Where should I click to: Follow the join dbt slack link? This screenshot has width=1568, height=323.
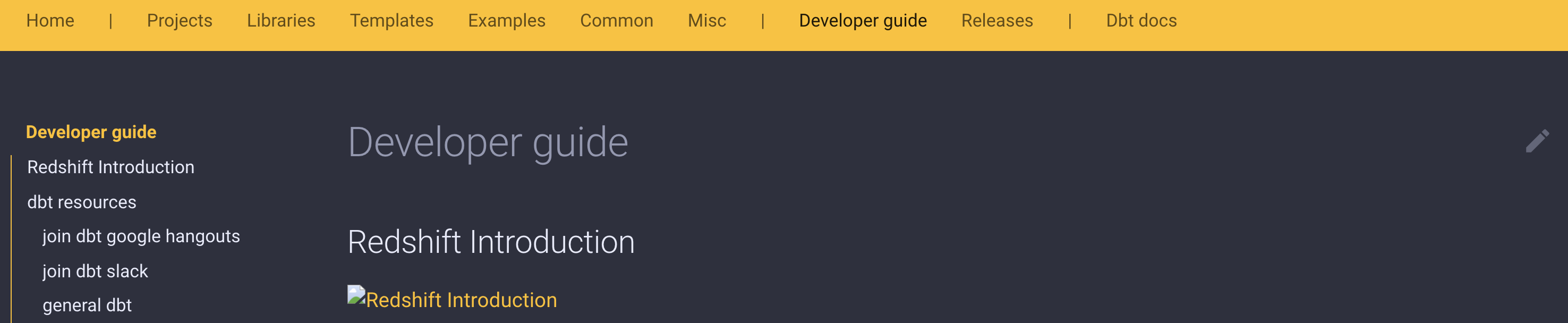coord(95,271)
